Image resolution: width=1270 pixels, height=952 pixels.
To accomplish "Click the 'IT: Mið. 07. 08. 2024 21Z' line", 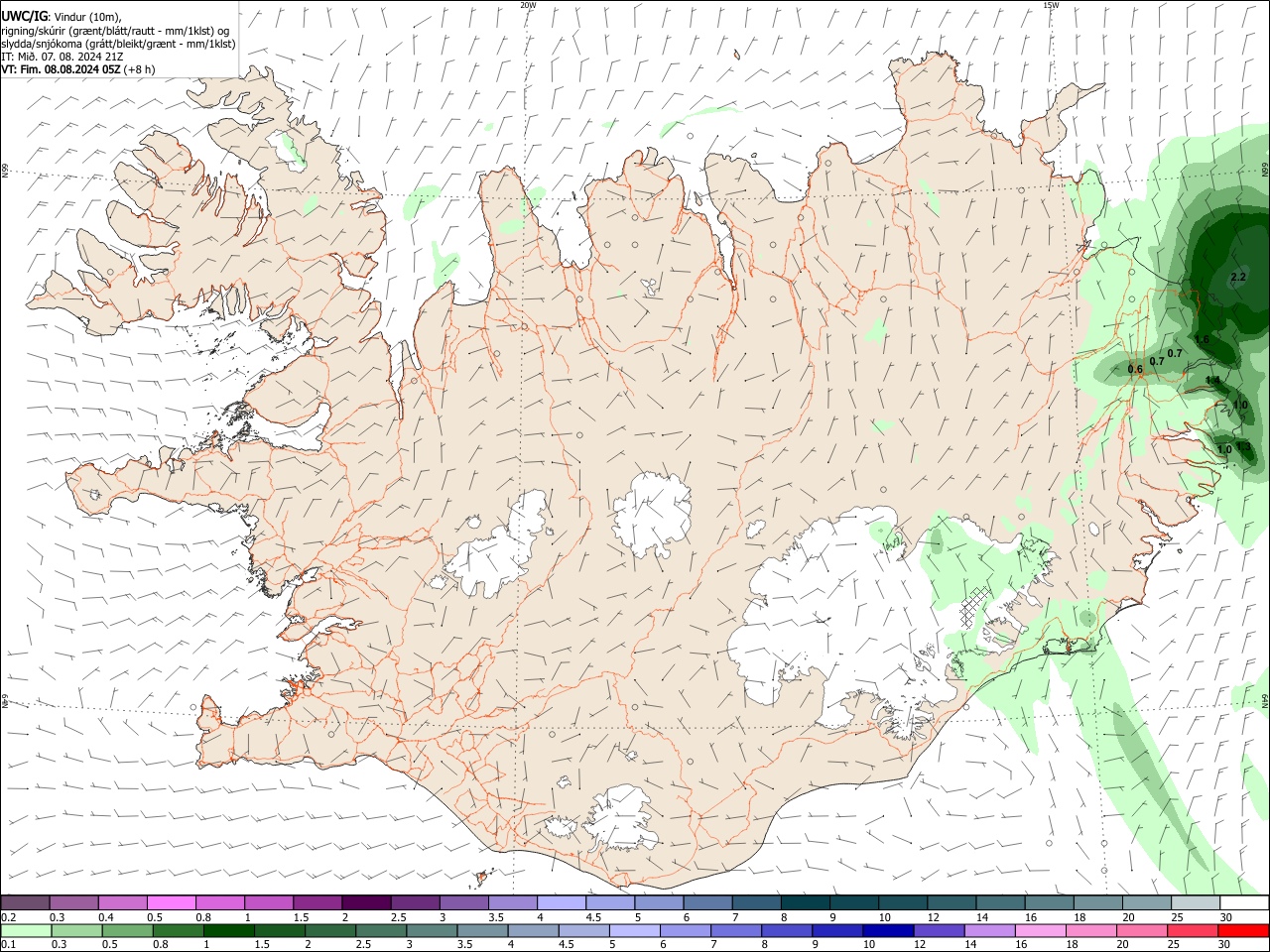I will 63,57.
